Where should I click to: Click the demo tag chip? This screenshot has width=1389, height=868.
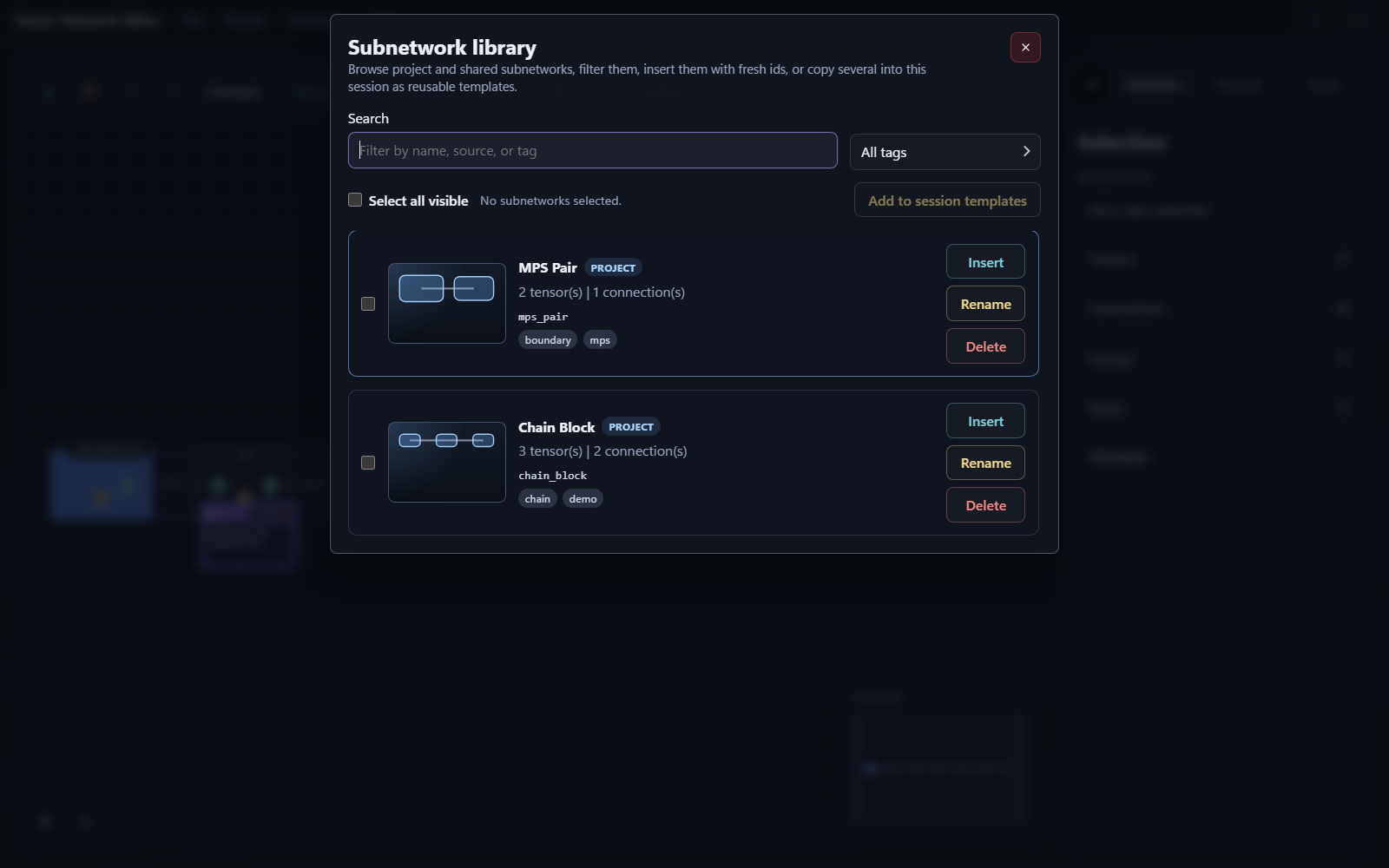tap(583, 499)
